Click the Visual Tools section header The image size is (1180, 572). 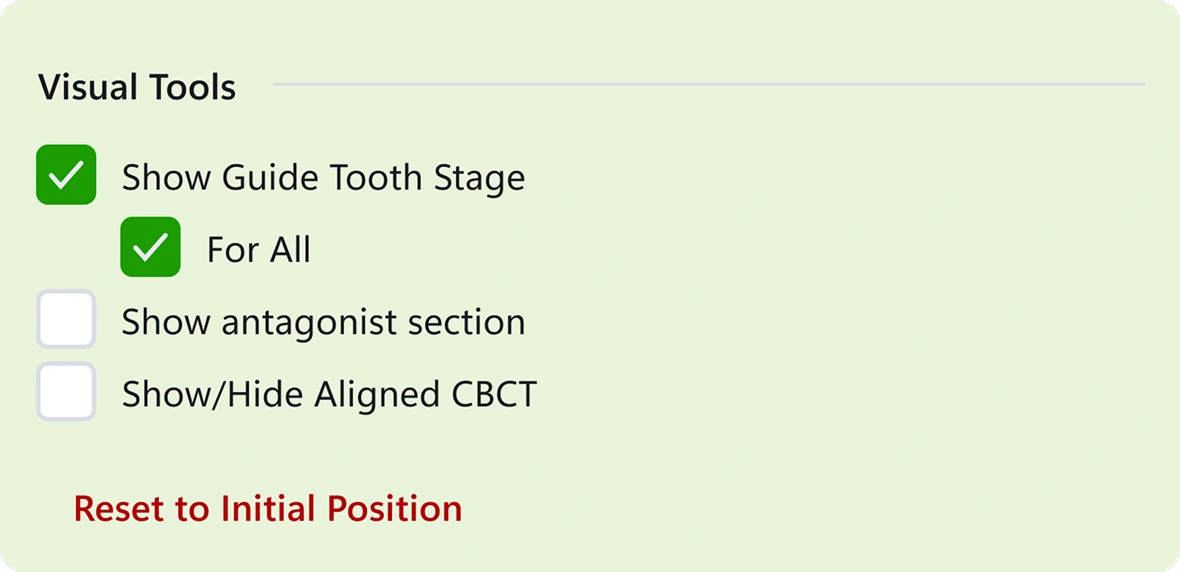[x=137, y=87]
